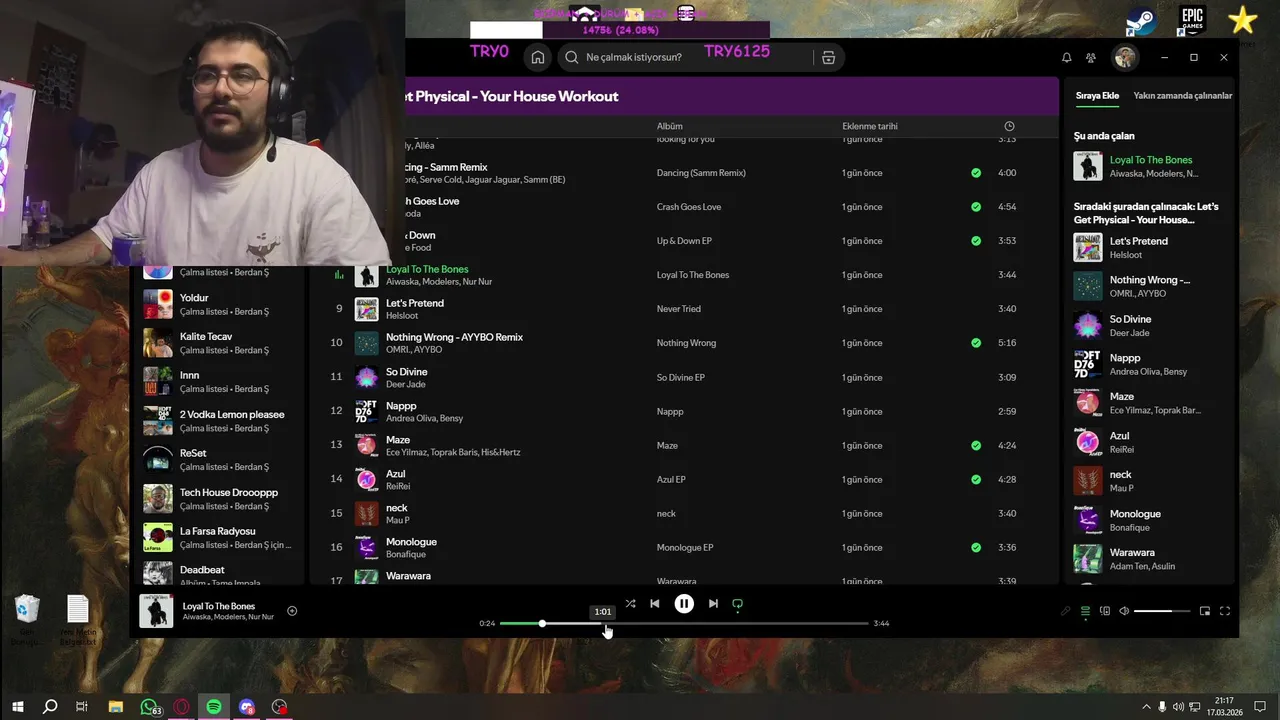Toggle shuffle playback

[x=630, y=603]
